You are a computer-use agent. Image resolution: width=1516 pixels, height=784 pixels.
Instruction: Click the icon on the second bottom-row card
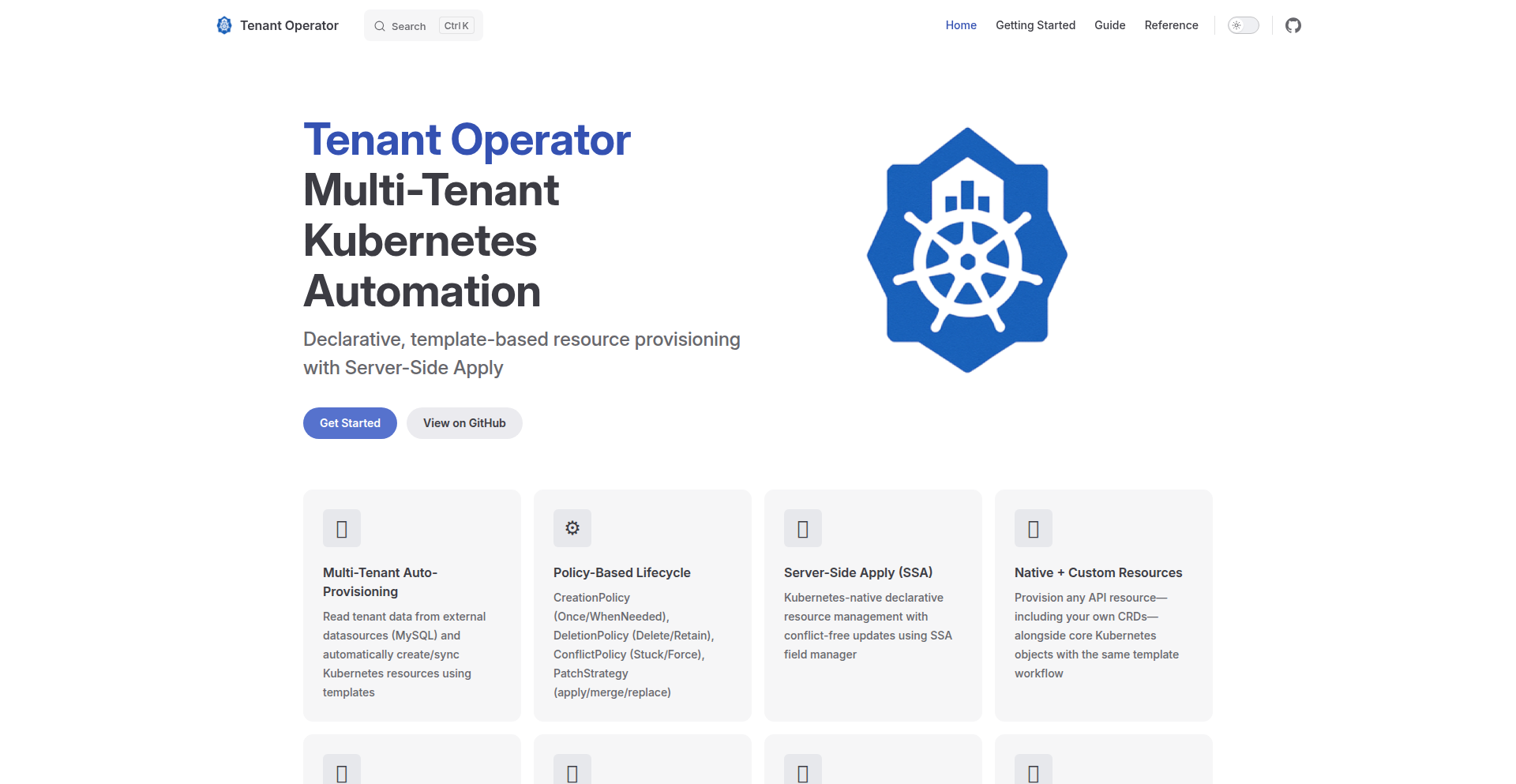[572, 770]
